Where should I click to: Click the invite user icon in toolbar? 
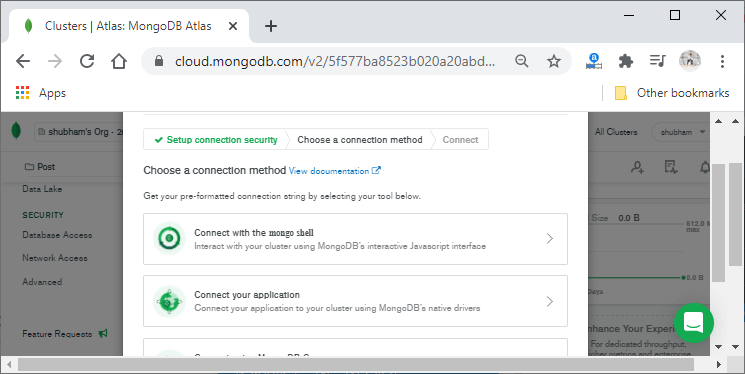pos(638,167)
